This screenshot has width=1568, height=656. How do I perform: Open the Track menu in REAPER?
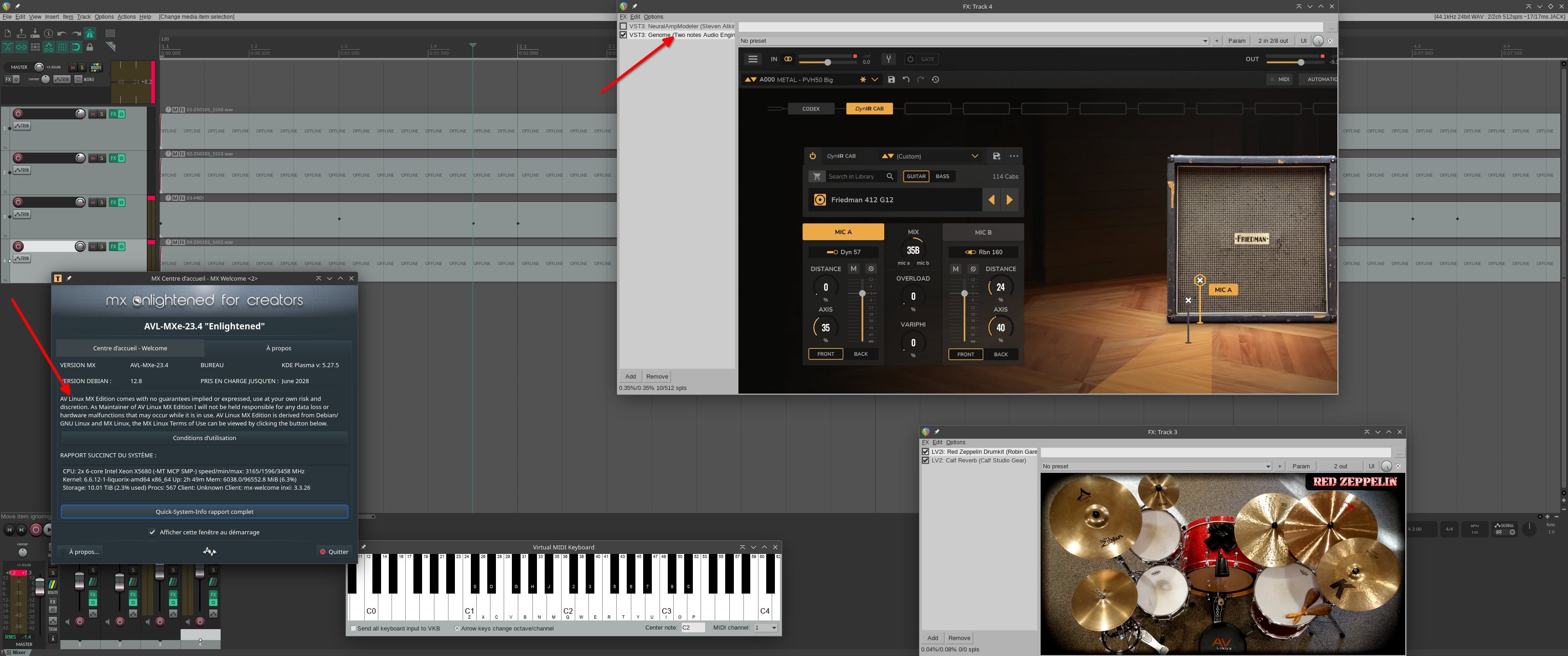click(x=83, y=16)
